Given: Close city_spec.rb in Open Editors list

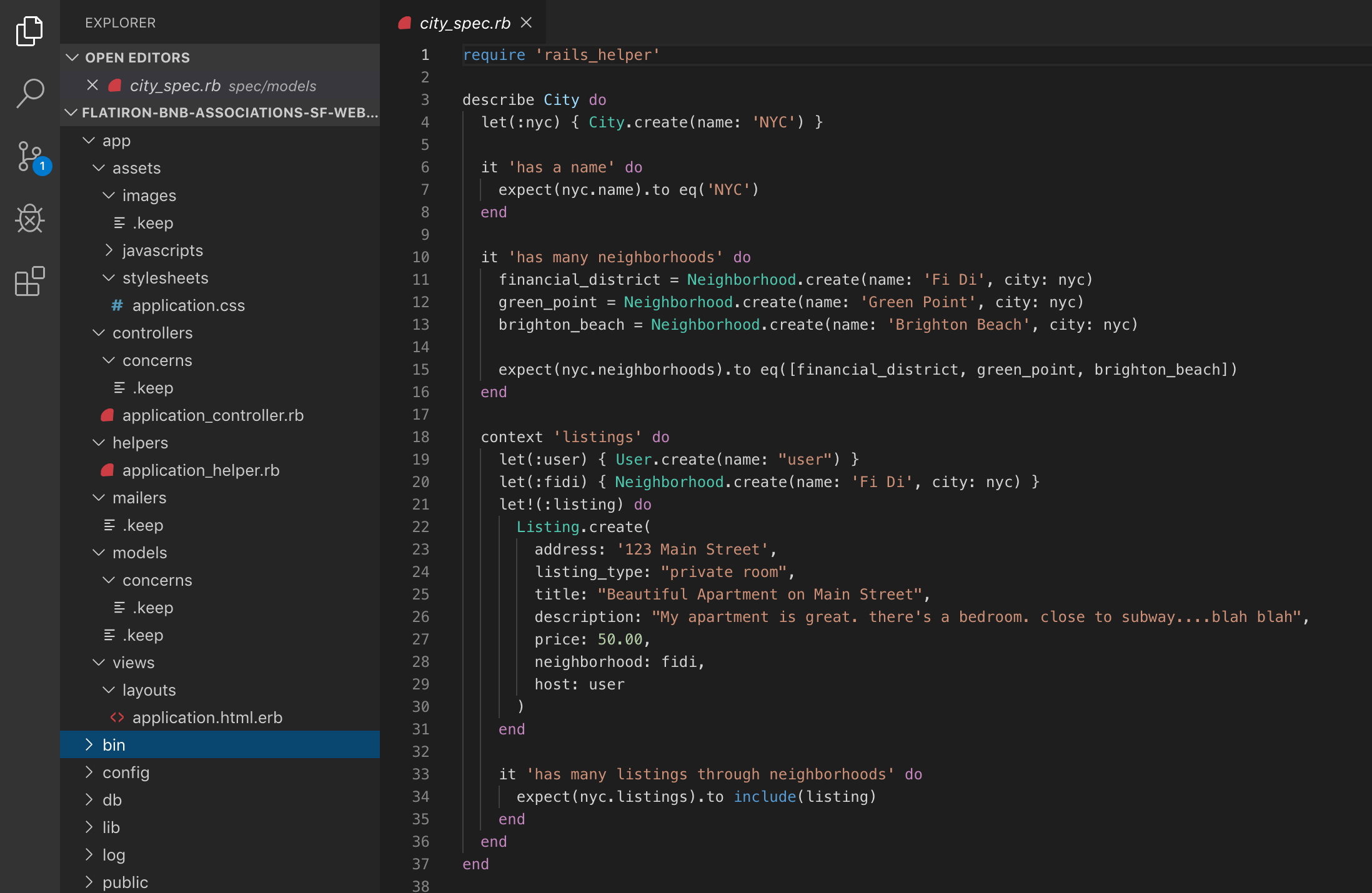Looking at the screenshot, I should 92,85.
